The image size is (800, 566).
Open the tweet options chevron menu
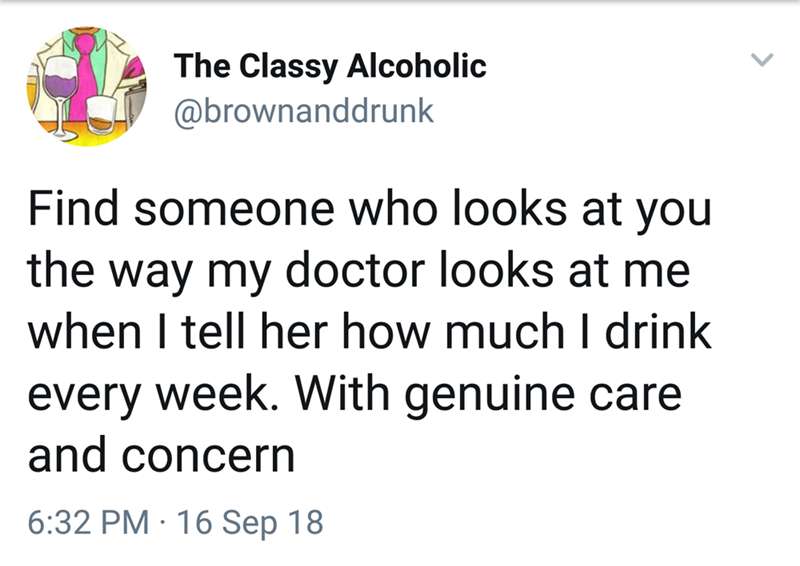point(762,63)
